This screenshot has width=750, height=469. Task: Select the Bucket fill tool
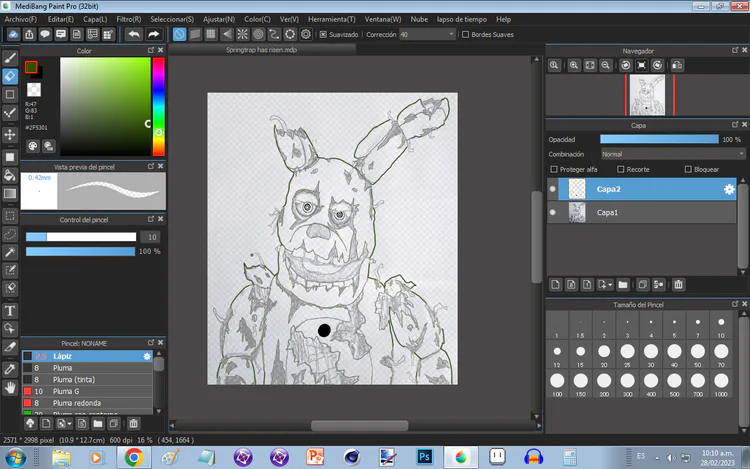coord(10,175)
